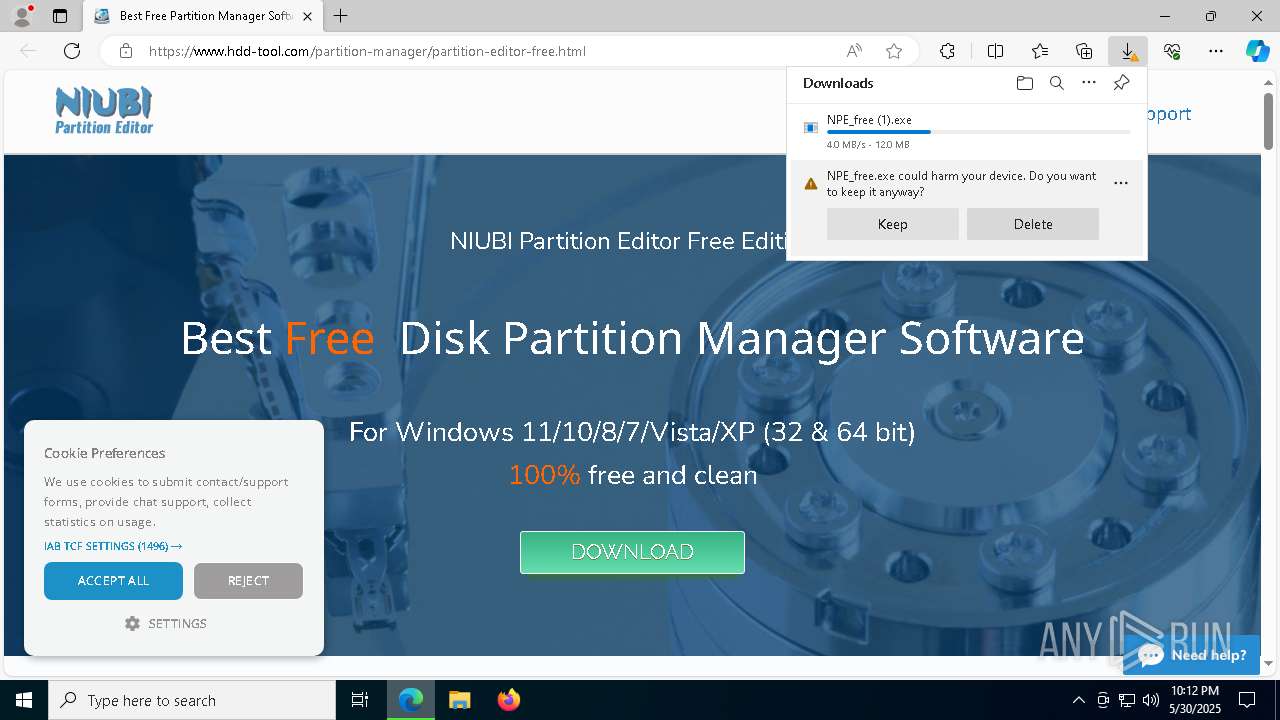Open Edge Settings and more menu
Viewport: 1280px width, 720px height.
1216,51
